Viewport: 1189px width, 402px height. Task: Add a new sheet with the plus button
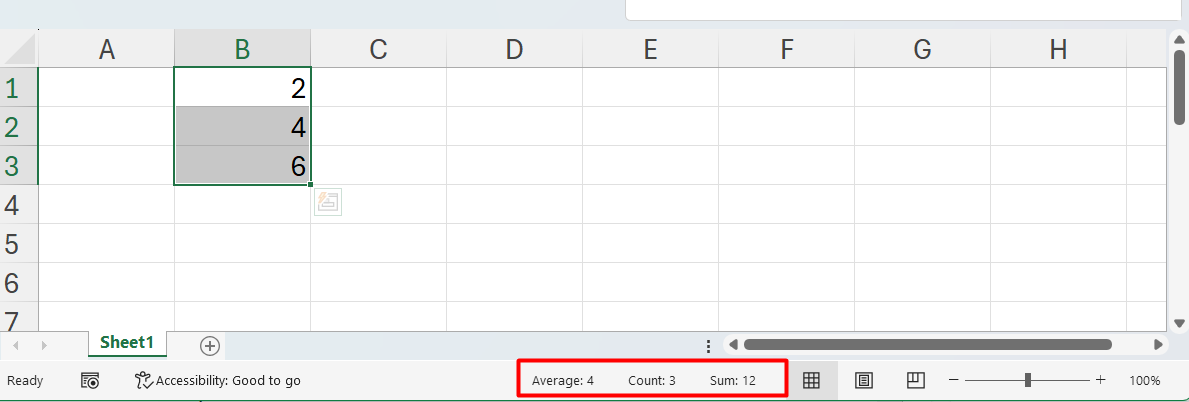click(209, 346)
